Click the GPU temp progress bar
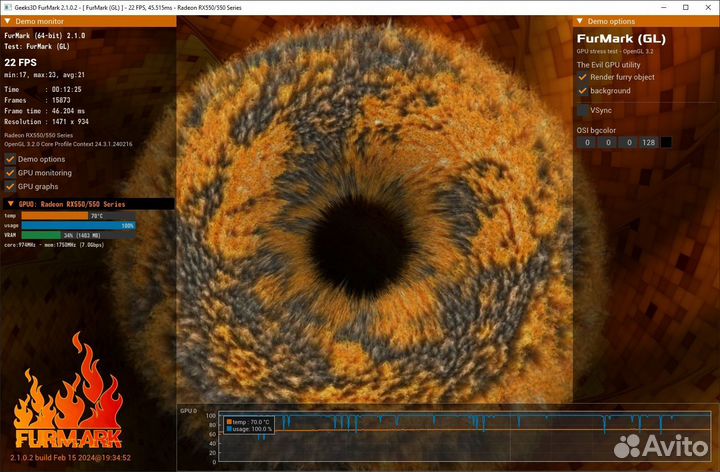The image size is (720, 472). pos(78,216)
